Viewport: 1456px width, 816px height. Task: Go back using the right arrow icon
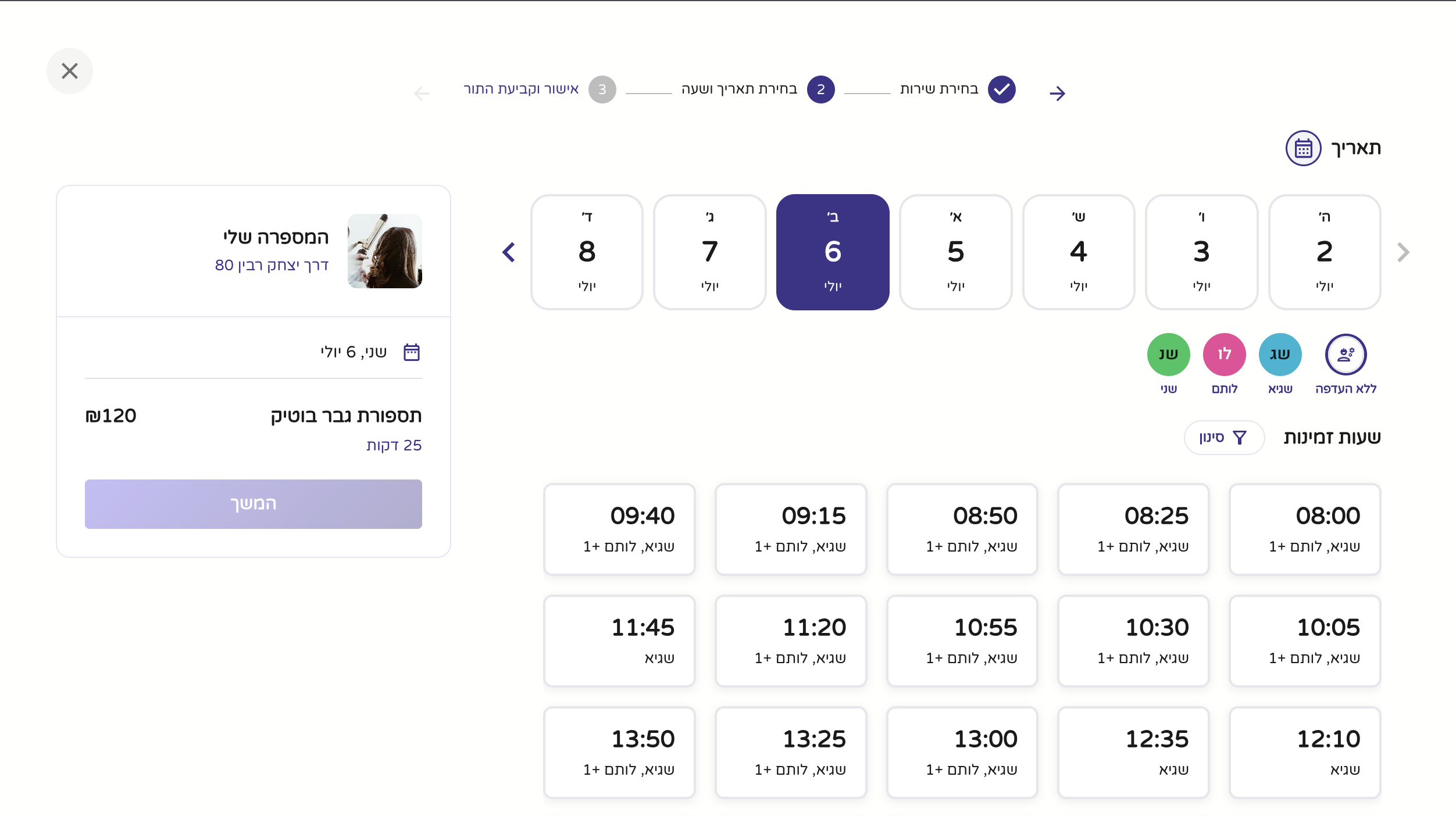click(1057, 93)
